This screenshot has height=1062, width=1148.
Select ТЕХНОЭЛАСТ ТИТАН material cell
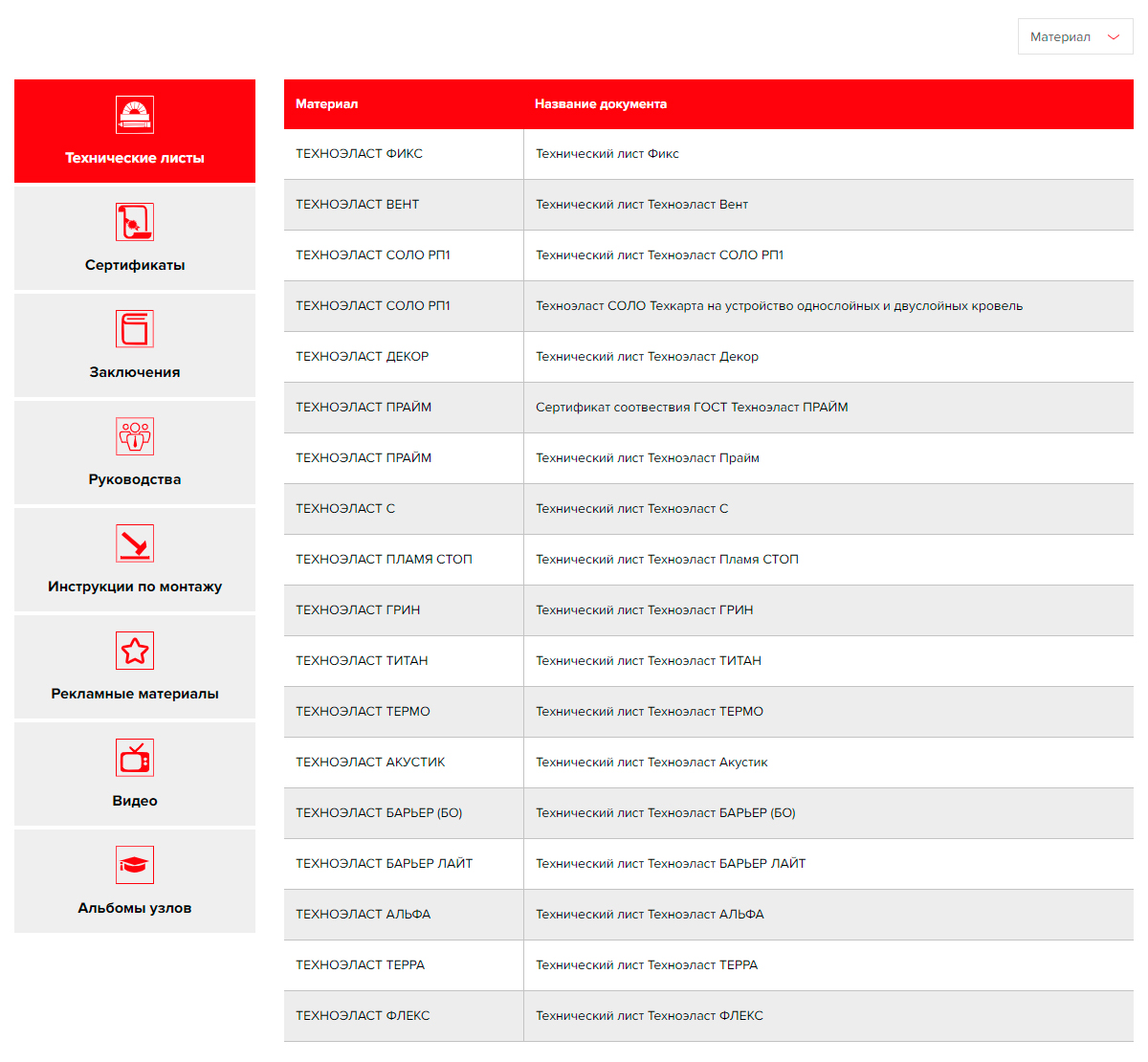(404, 661)
